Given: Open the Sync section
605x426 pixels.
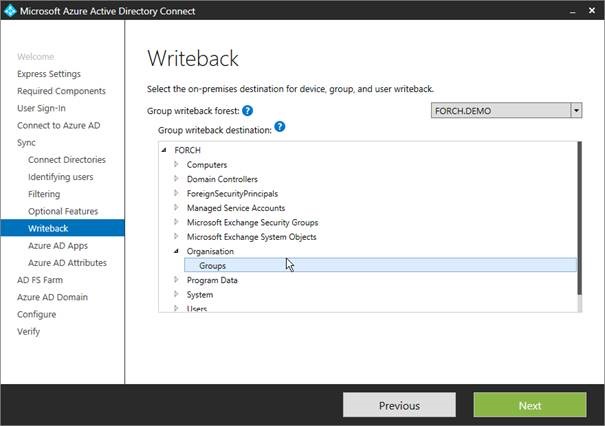Looking at the screenshot, I should pyautogui.click(x=26, y=143).
